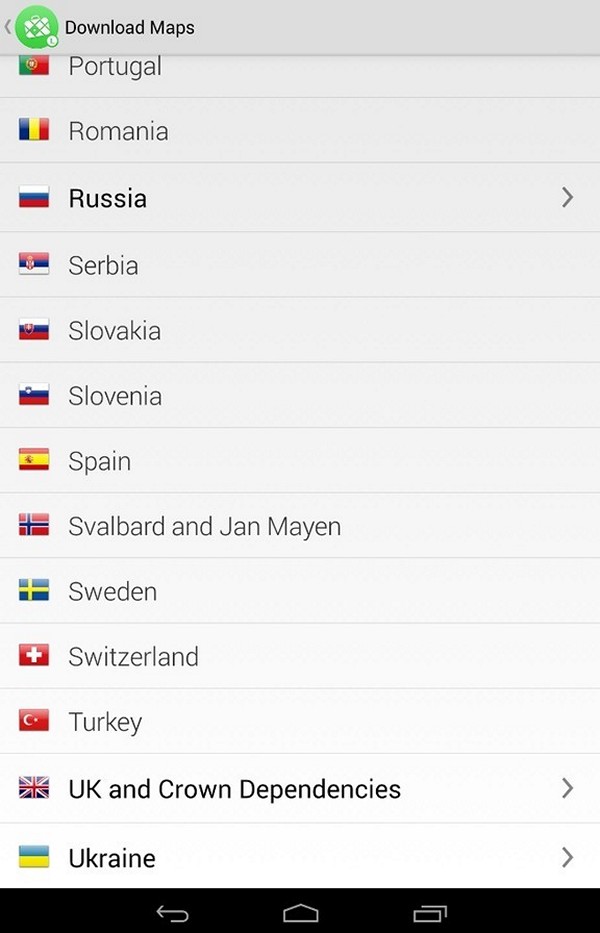The width and height of the screenshot is (600, 933).
Task: Click the Download Maps title
Action: [x=130, y=27]
